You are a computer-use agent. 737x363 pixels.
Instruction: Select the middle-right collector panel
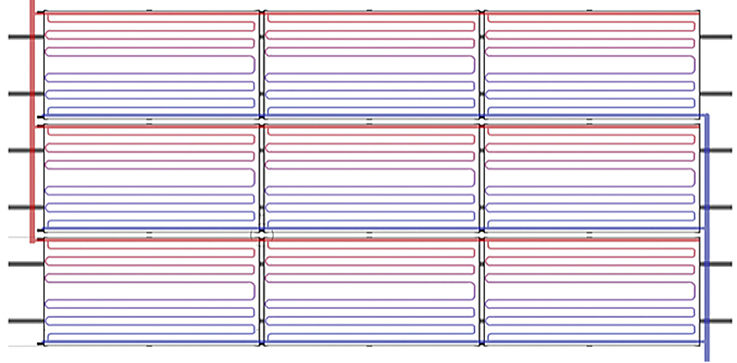click(592, 178)
